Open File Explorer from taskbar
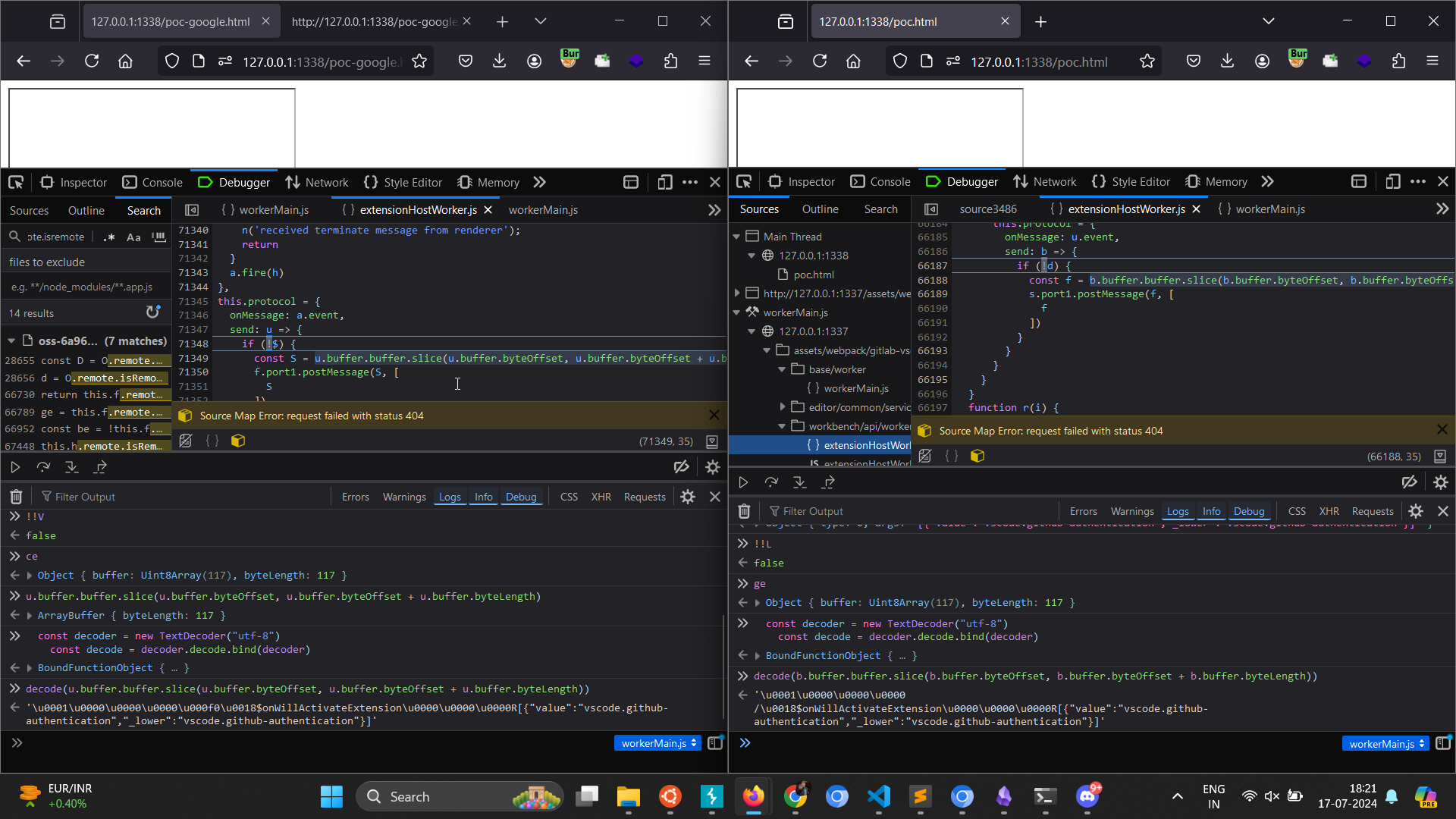The height and width of the screenshot is (819, 1456). click(x=628, y=796)
